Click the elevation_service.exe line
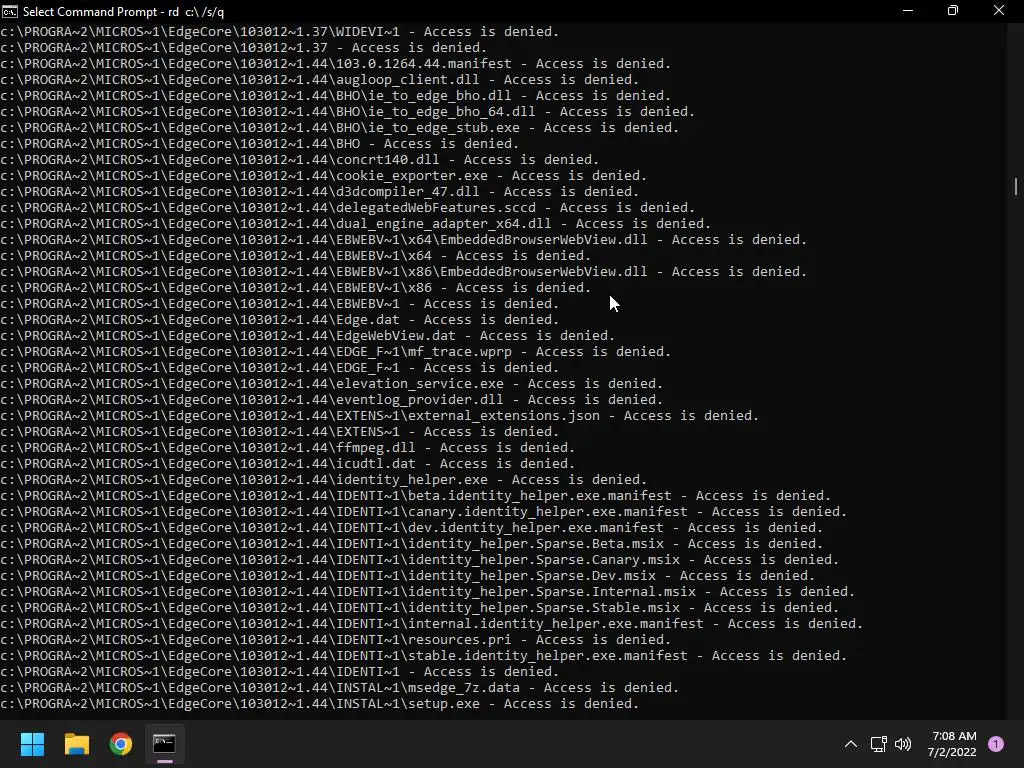This screenshot has width=1024, height=768. (x=332, y=383)
